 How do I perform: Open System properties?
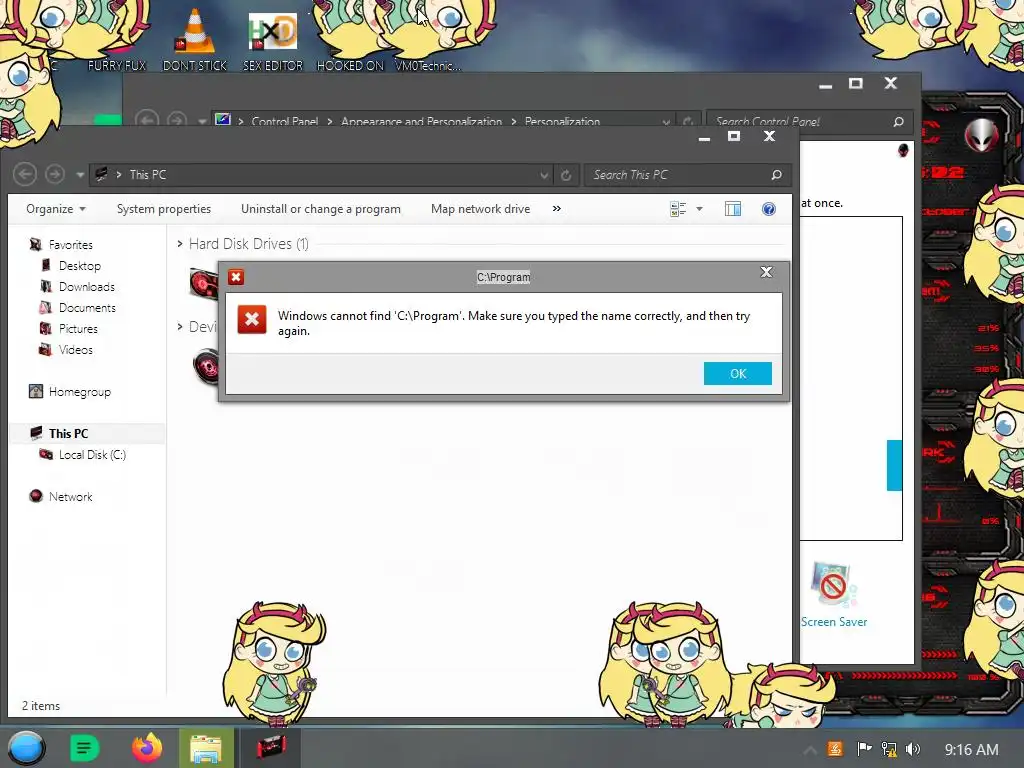(164, 209)
